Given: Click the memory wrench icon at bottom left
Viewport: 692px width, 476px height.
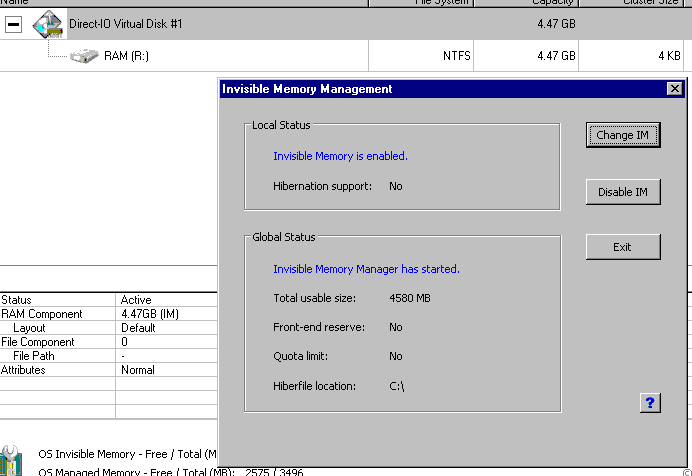Looking at the screenshot, I should [11, 461].
